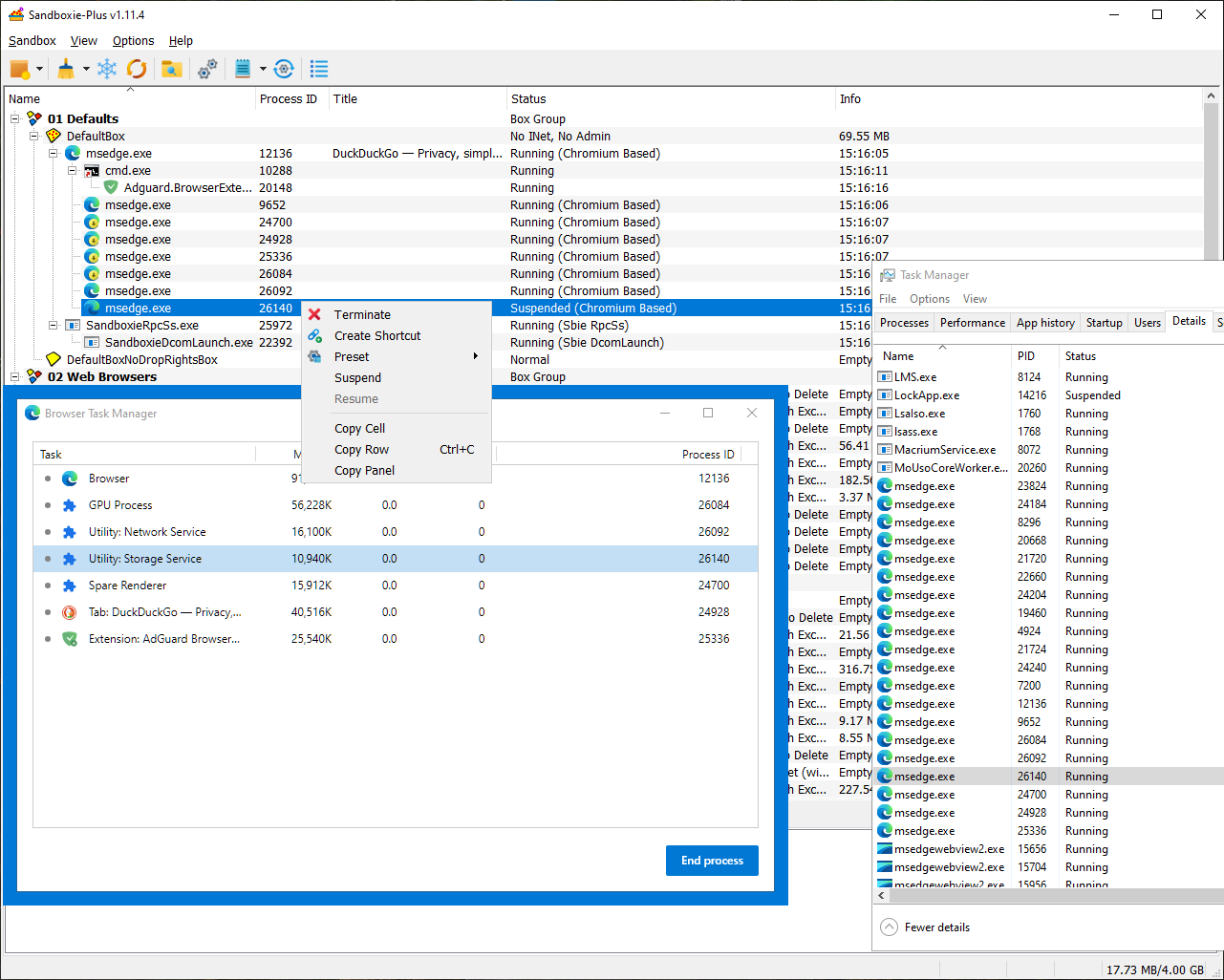Create a new sandbox with the orange box icon
1224x980 pixels.
pos(18,69)
